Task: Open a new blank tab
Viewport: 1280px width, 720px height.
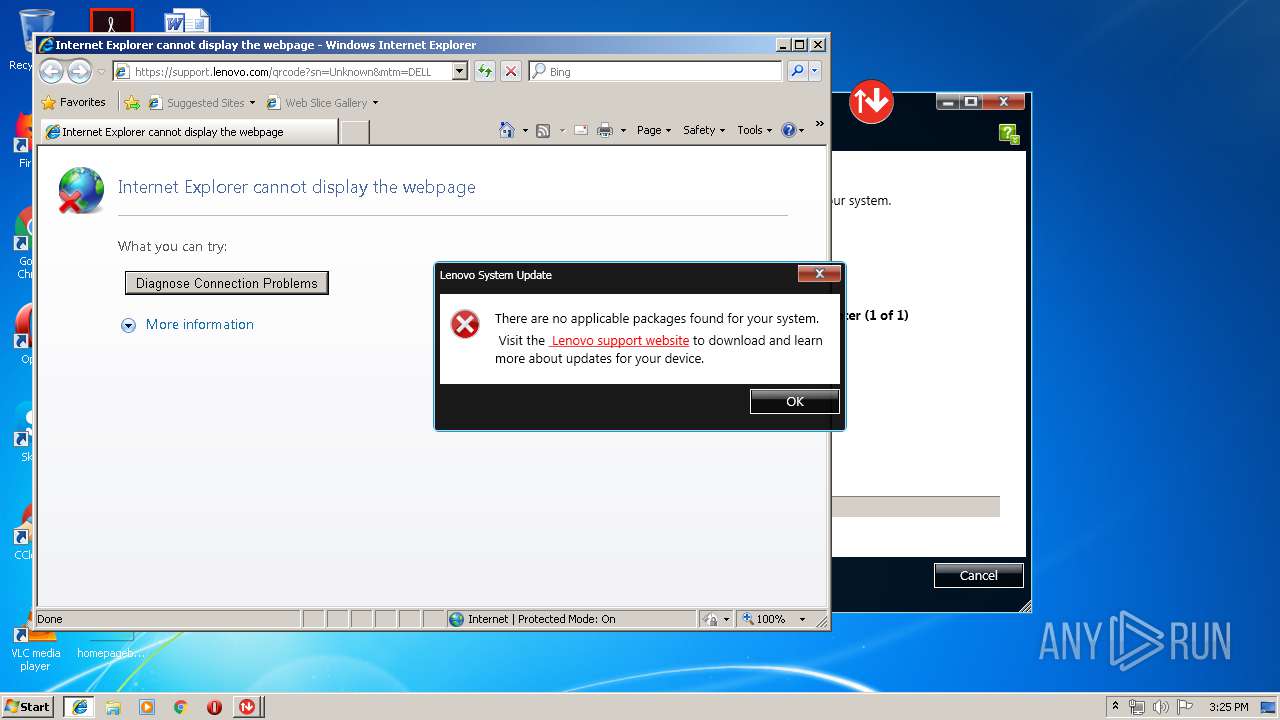Action: (x=355, y=132)
